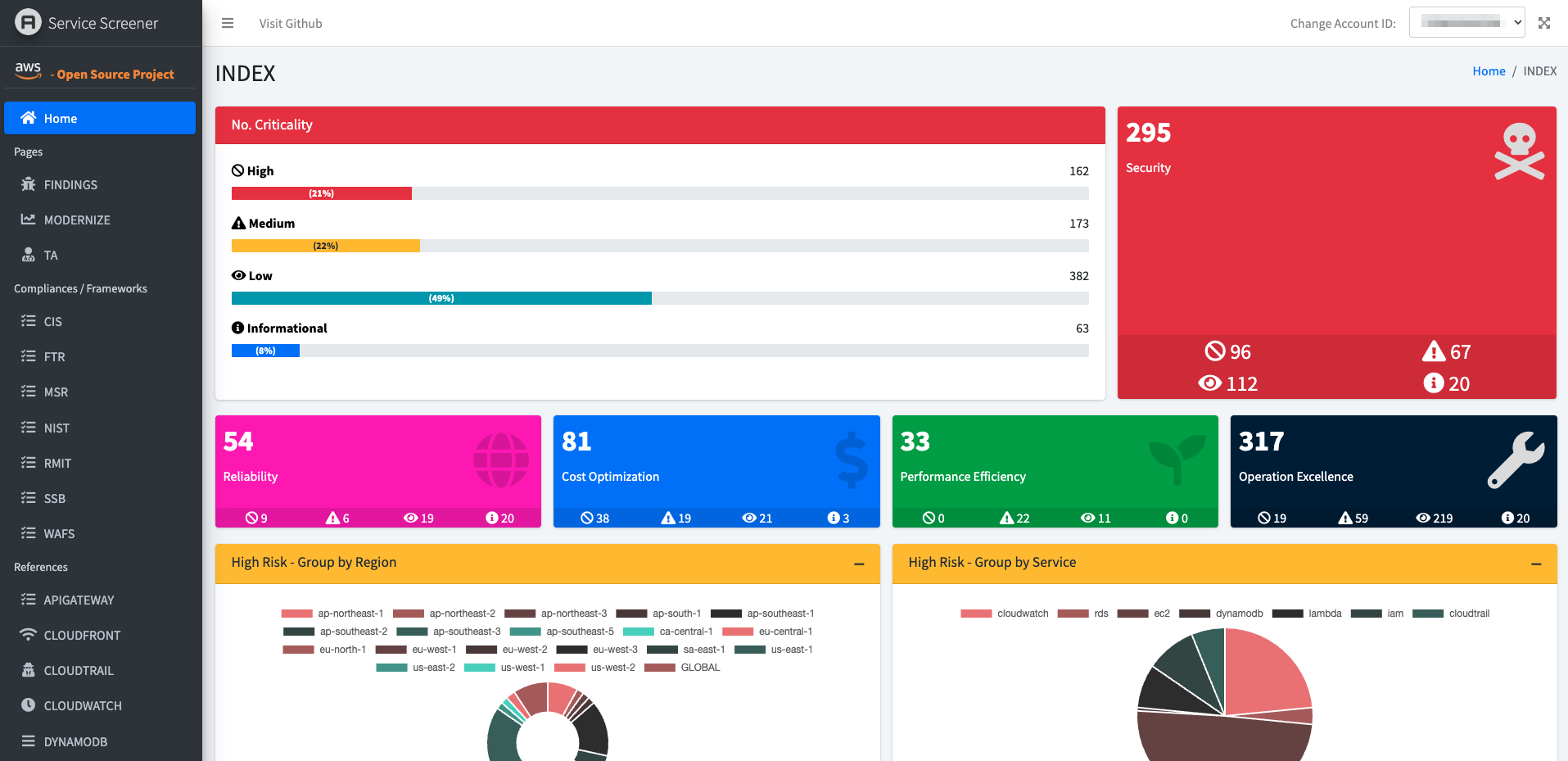The height and width of the screenshot is (761, 1568).
Task: Open the Visit Github link
Action: click(x=290, y=23)
